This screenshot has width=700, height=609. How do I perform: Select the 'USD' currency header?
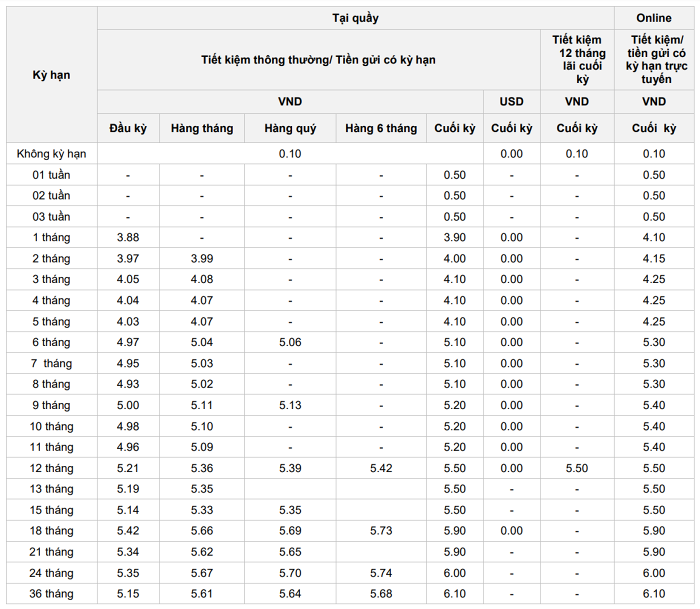pyautogui.click(x=511, y=101)
